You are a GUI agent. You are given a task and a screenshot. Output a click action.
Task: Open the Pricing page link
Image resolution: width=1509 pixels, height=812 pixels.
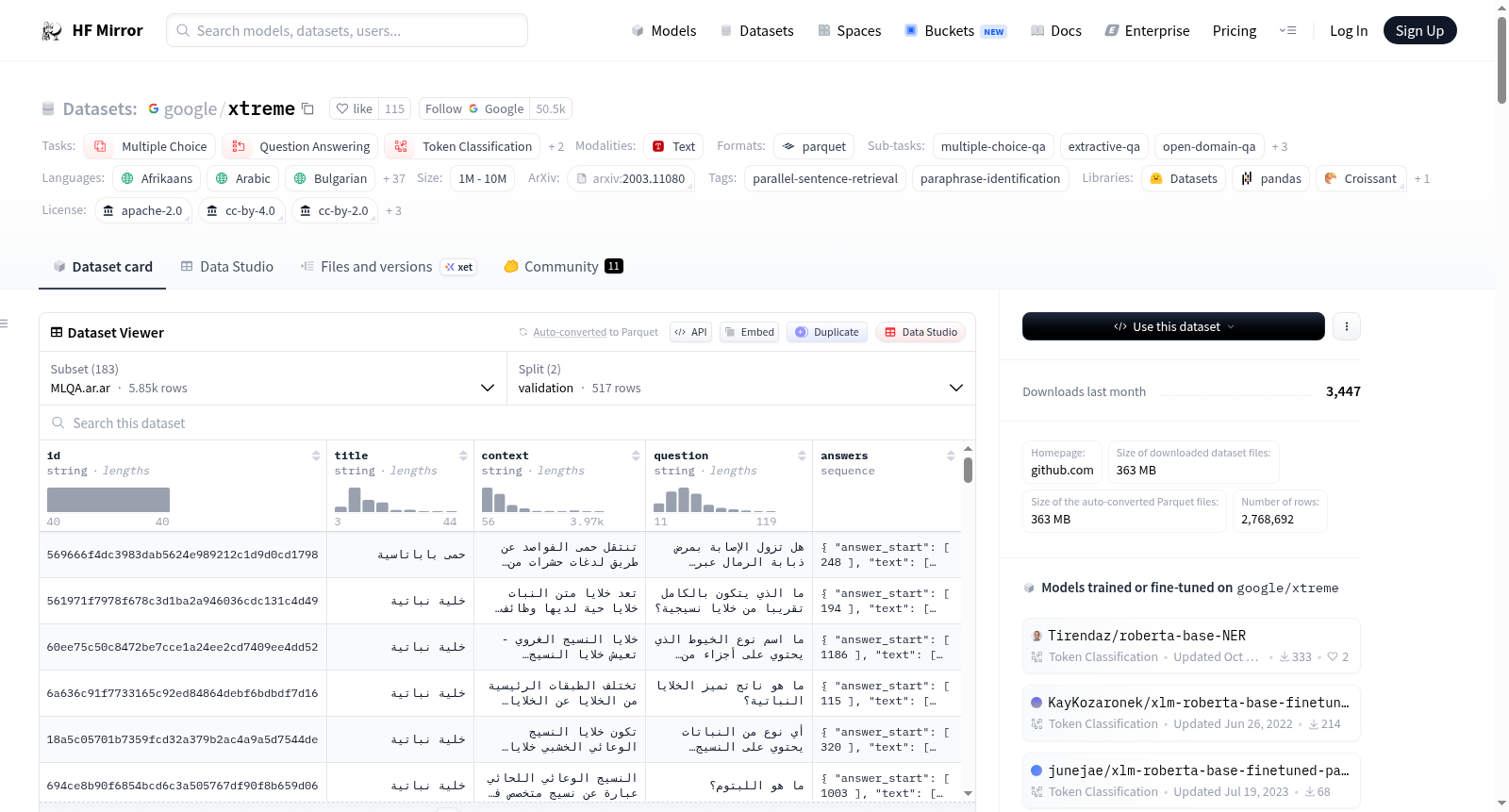1235,31
